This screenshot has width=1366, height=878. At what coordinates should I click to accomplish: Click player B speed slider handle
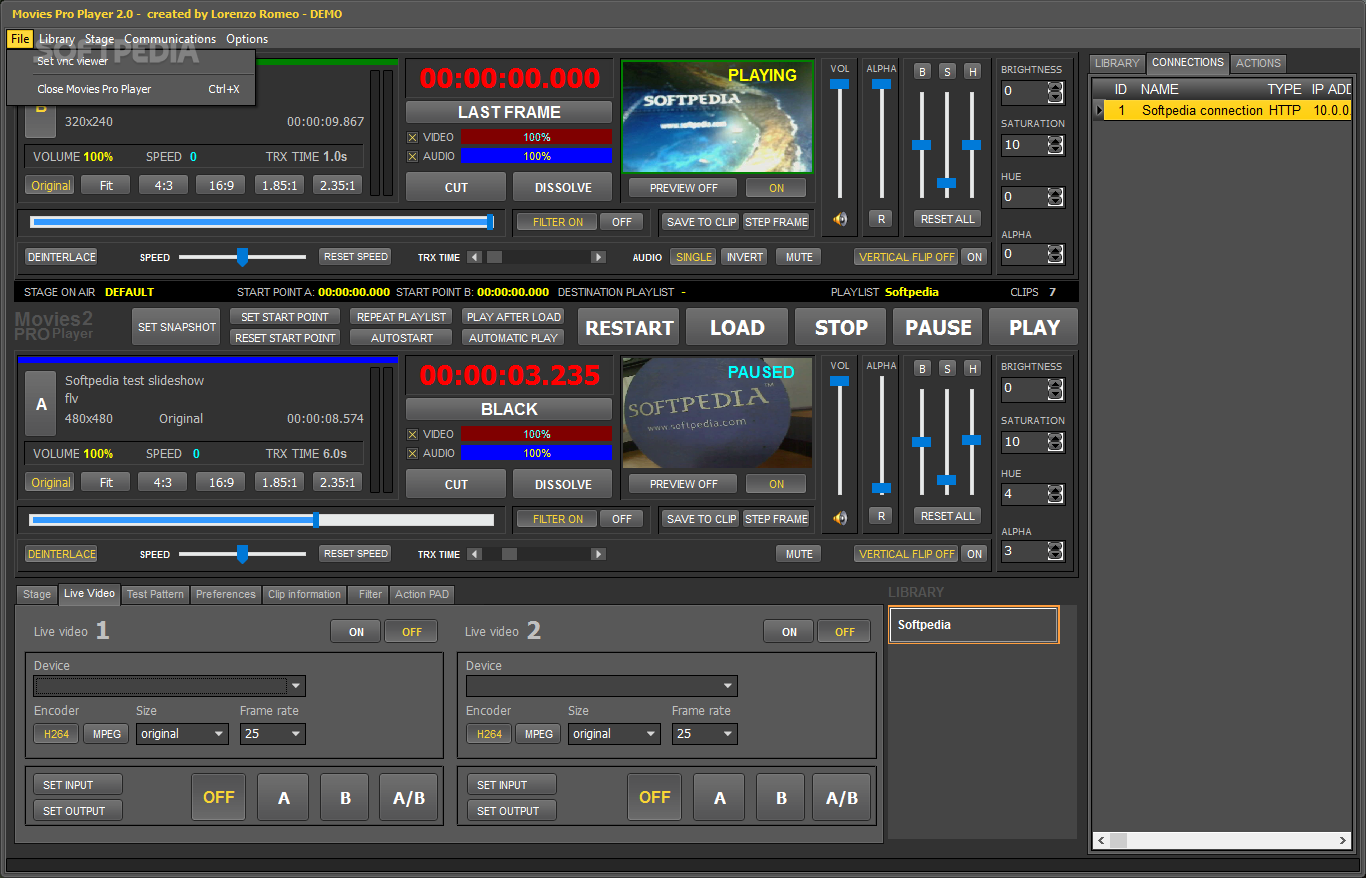click(x=242, y=257)
